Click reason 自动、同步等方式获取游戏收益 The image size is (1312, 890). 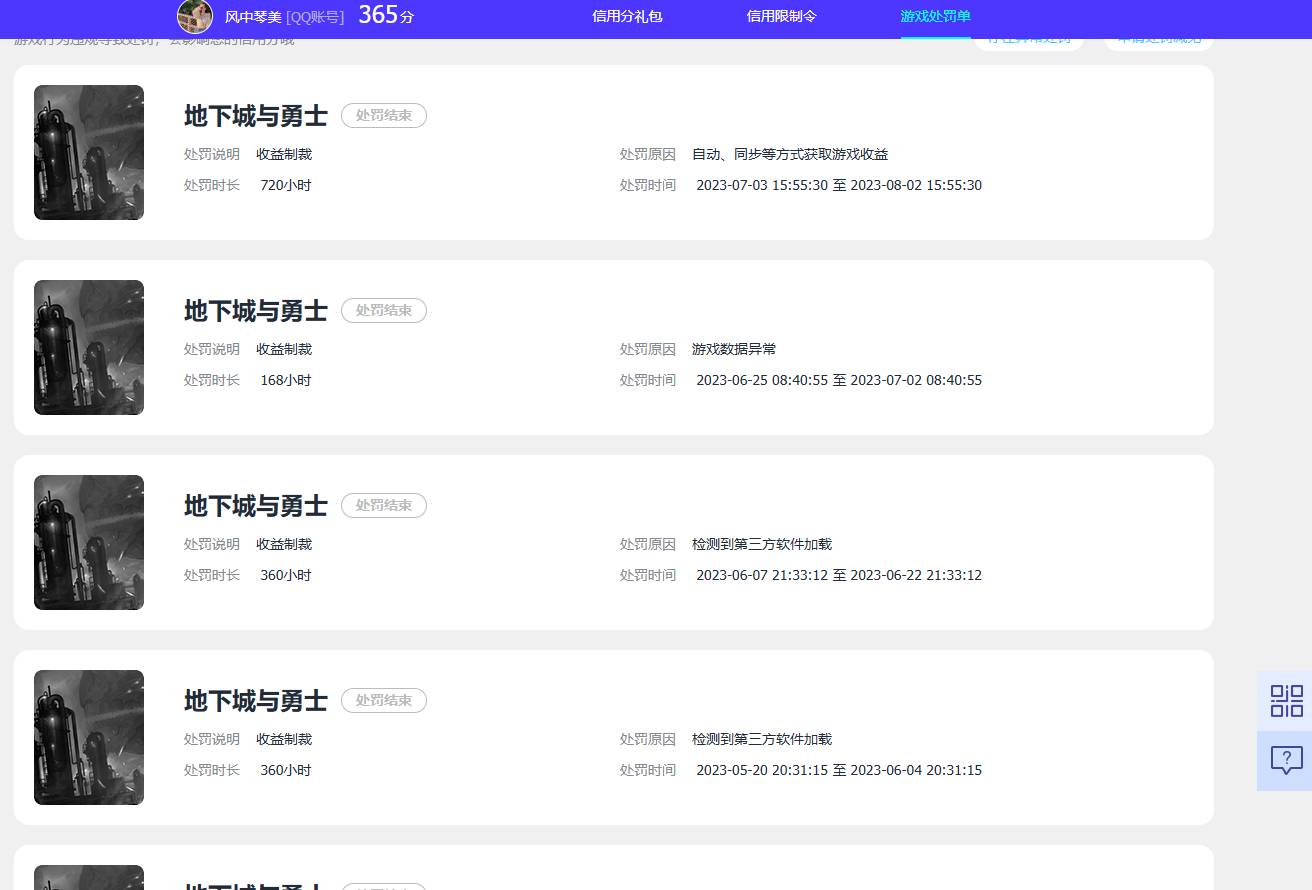[790, 154]
